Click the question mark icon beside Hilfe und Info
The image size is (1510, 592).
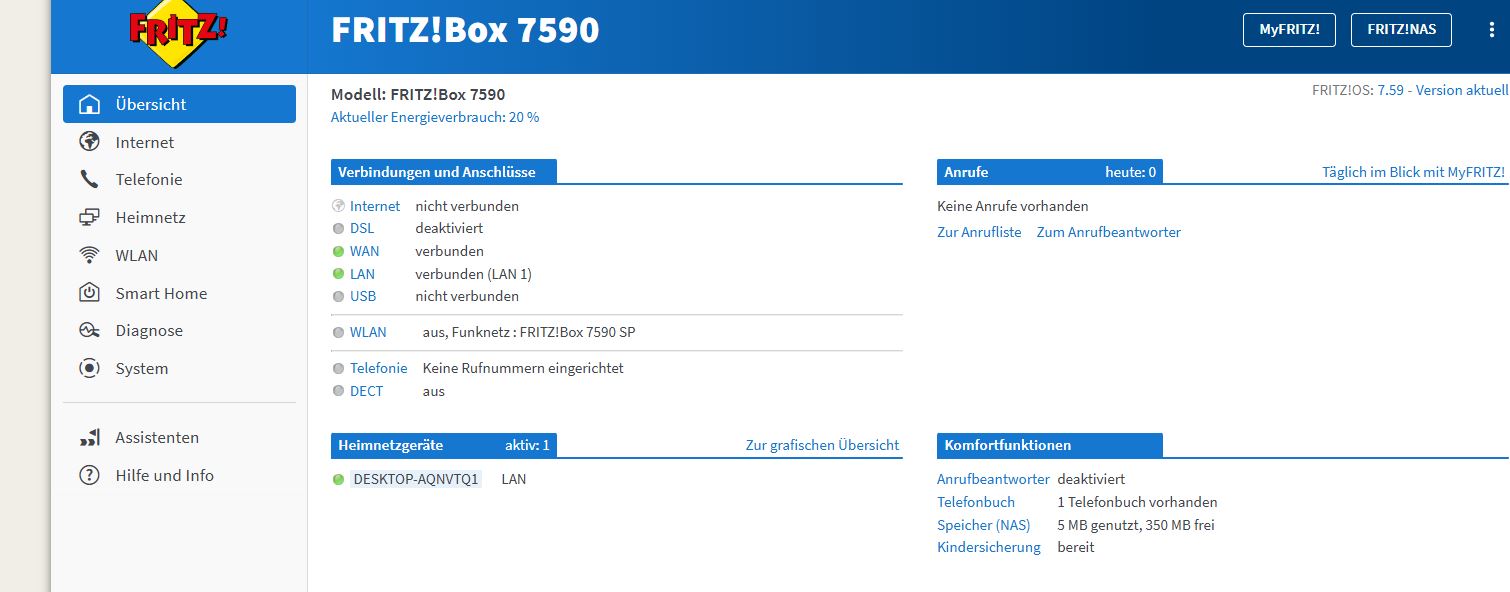(x=90, y=475)
